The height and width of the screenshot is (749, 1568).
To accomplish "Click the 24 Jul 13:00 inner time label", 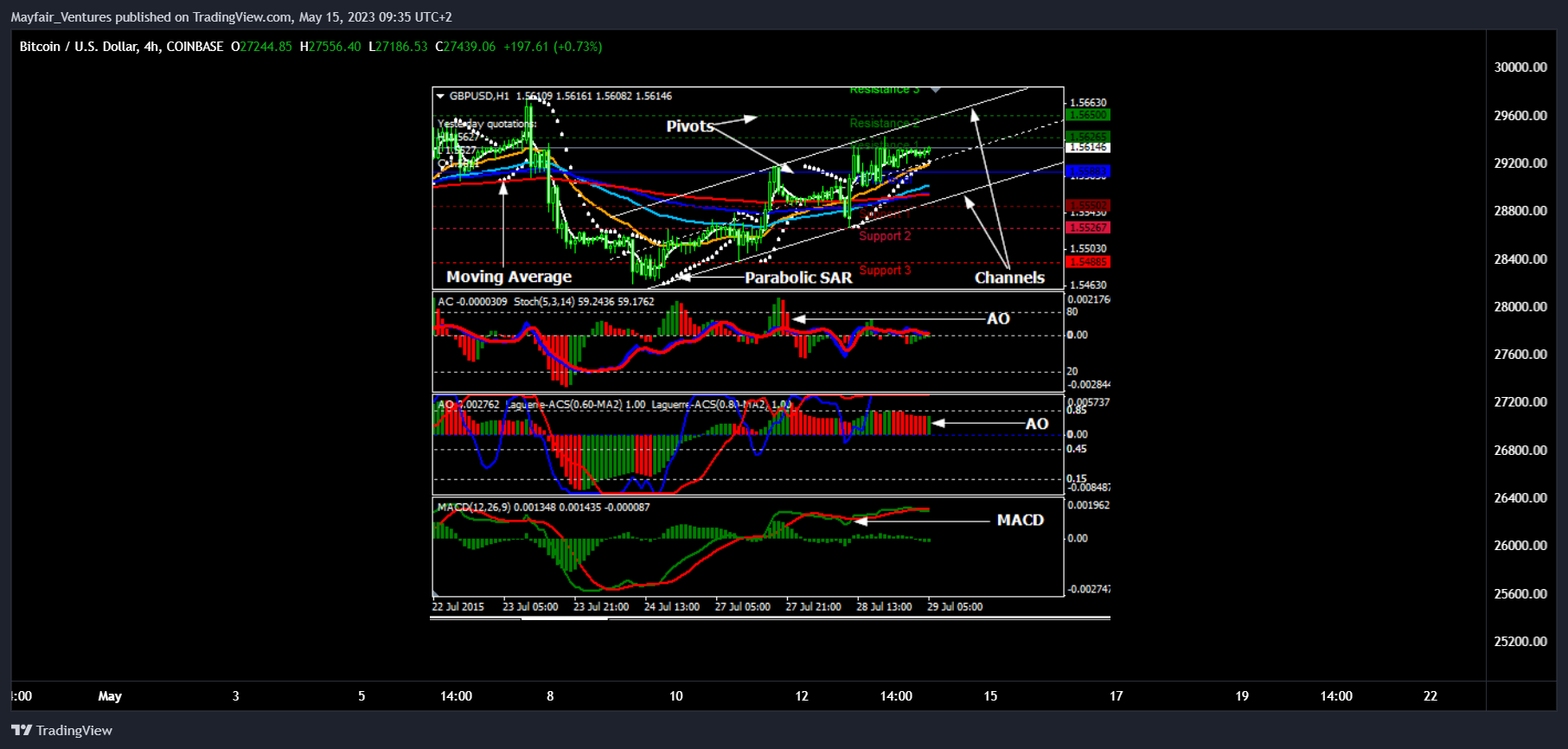I will (x=672, y=607).
